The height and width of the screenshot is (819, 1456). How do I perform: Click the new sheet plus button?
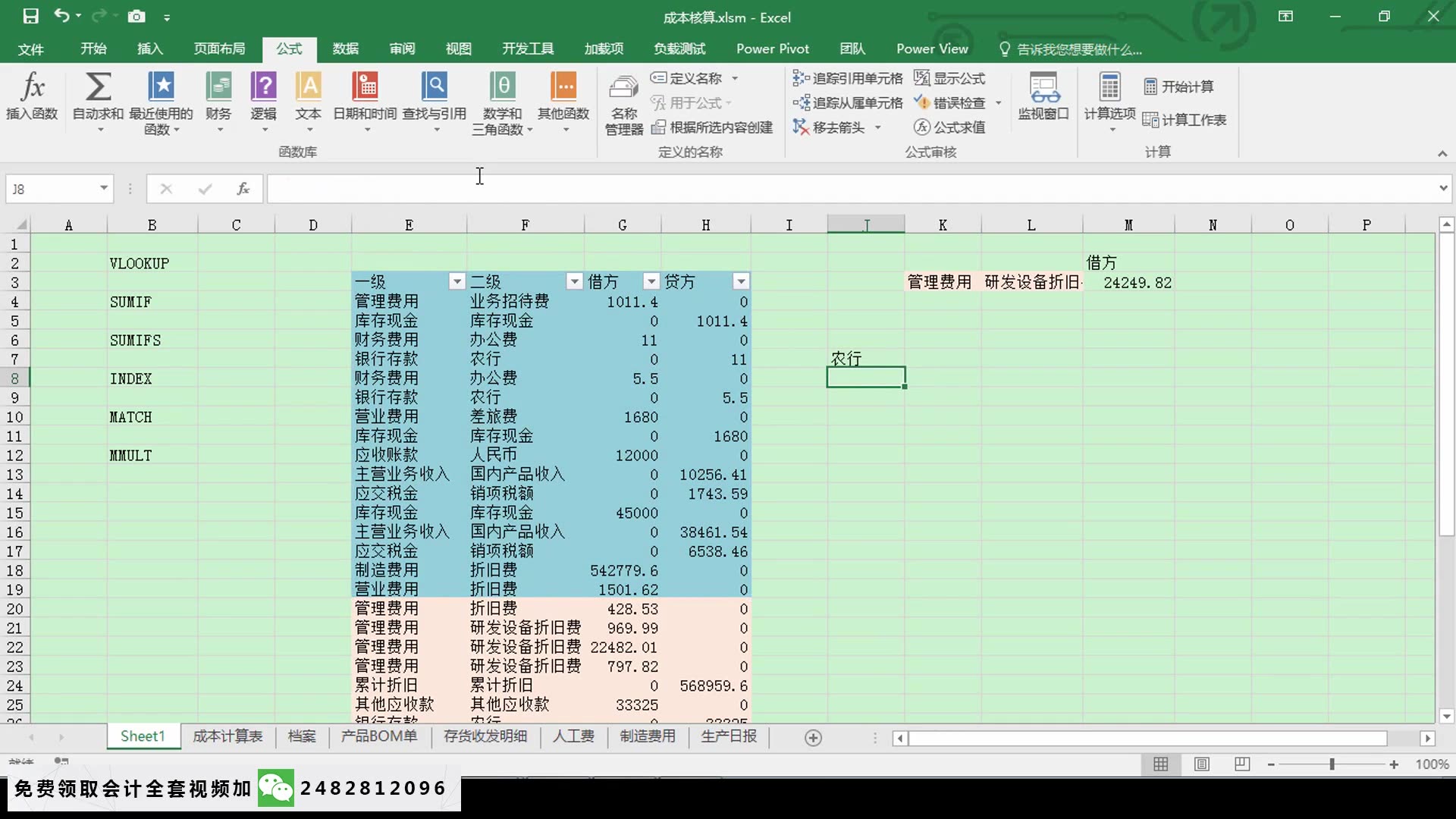point(813,736)
